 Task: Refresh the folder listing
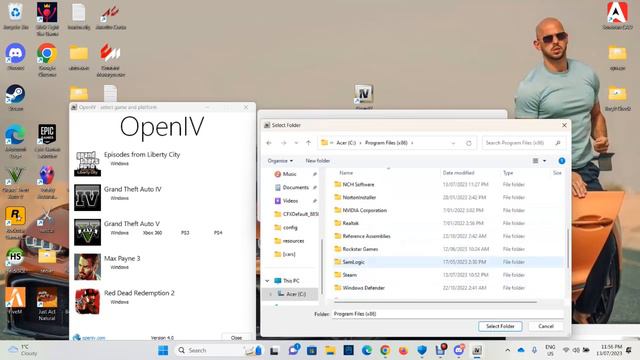pos(469,143)
